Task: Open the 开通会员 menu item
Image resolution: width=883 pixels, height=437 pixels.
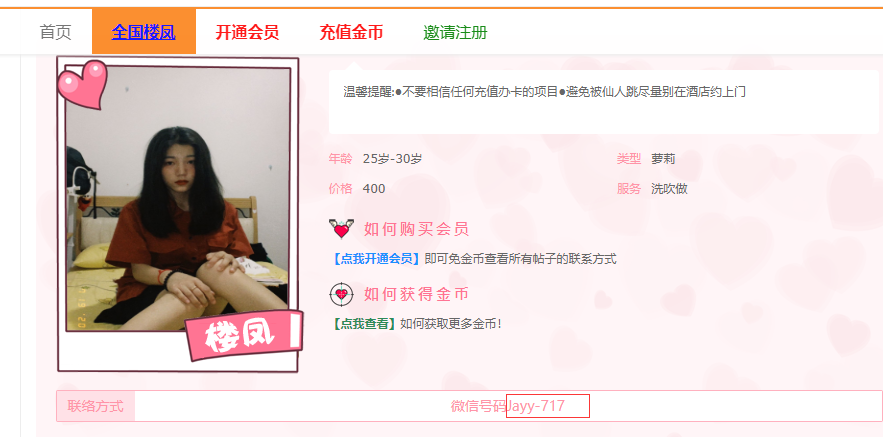Action: click(247, 32)
